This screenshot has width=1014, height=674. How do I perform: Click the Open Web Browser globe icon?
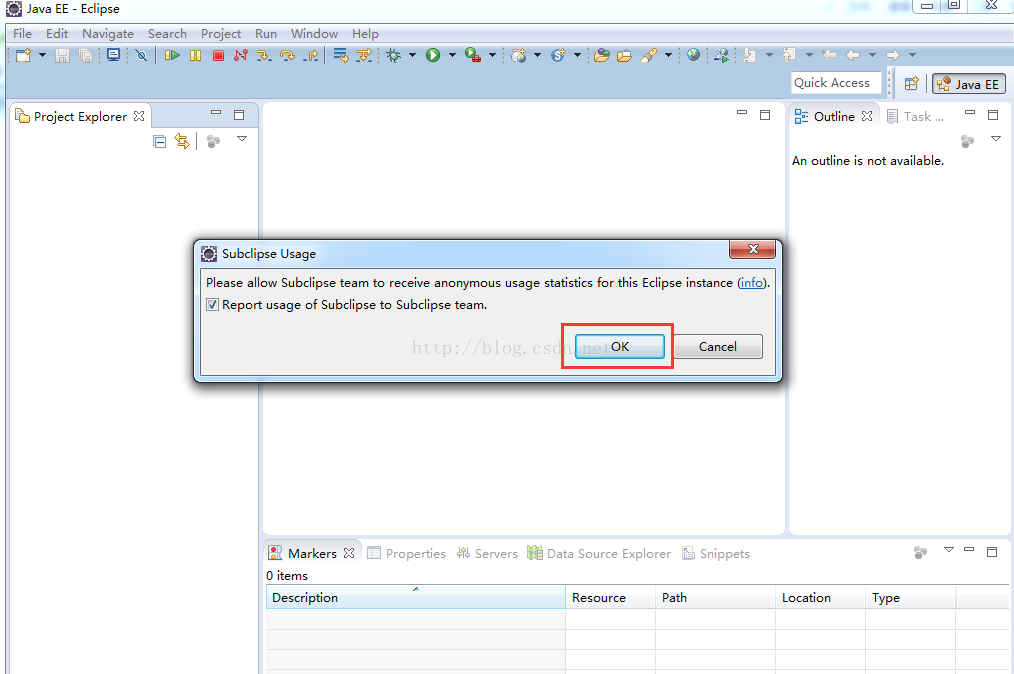click(693, 55)
